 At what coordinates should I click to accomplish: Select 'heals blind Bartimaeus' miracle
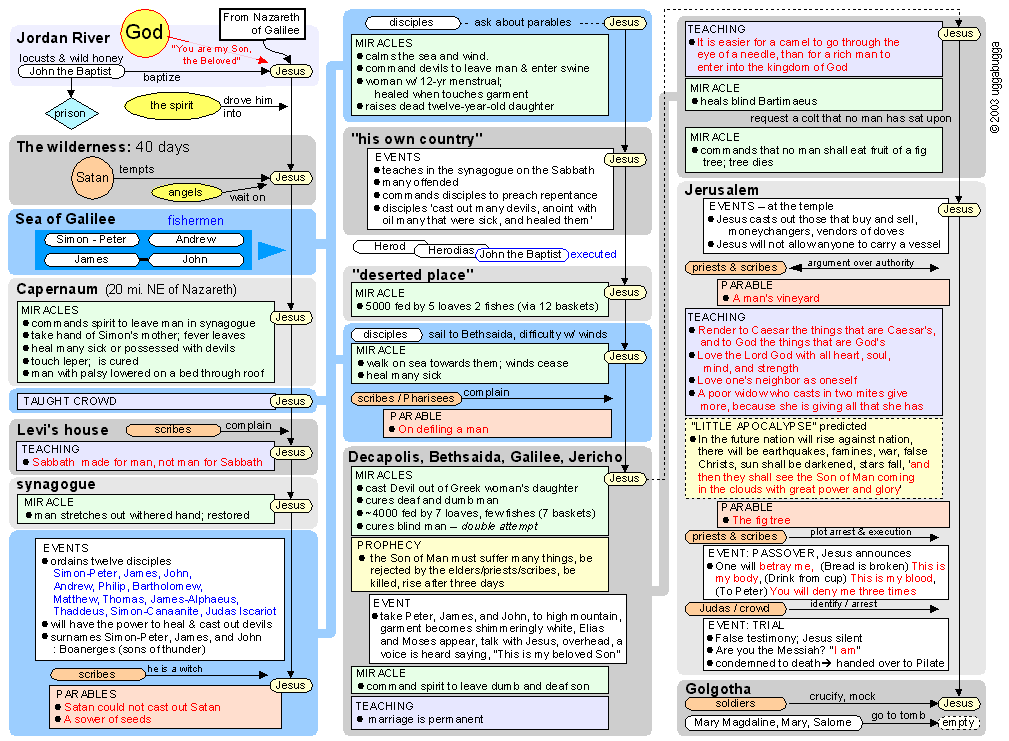tap(759, 101)
